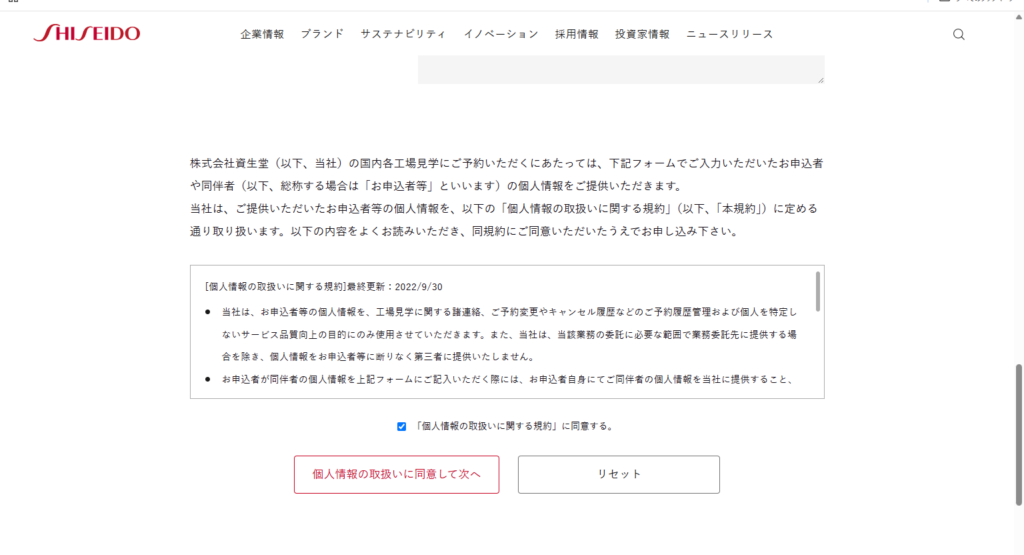Image resolution: width=1024 pixels, height=555 pixels.
Task: Go to 採用情報 in navigation
Action: pos(577,34)
